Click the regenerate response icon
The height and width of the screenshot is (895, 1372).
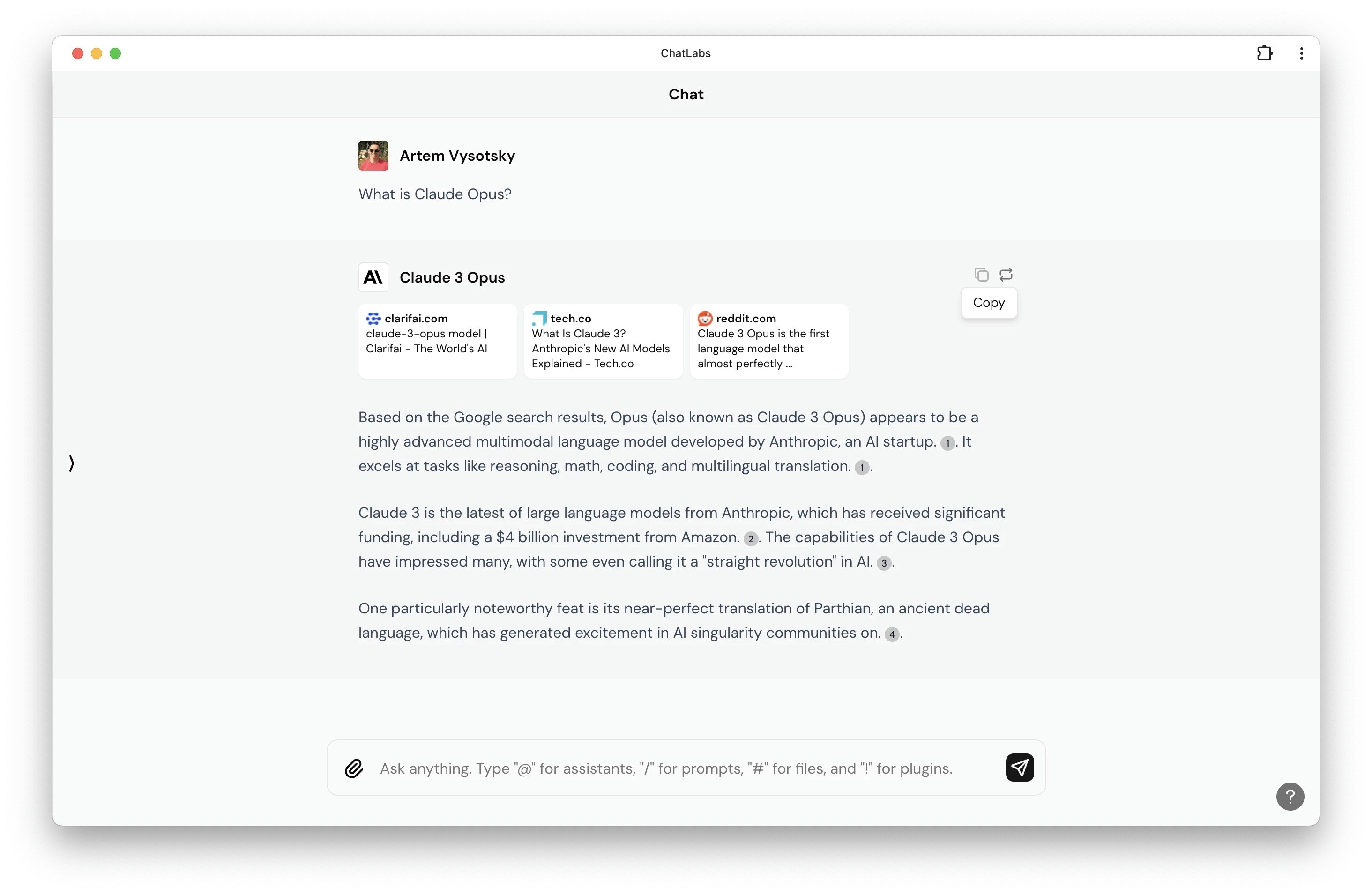(1006, 273)
